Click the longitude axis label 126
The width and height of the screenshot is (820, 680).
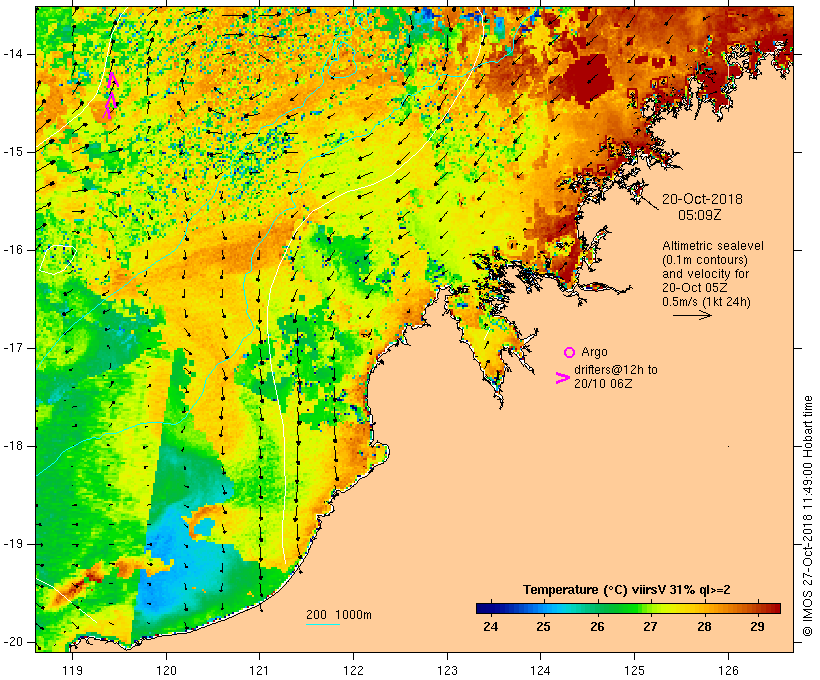728,670
